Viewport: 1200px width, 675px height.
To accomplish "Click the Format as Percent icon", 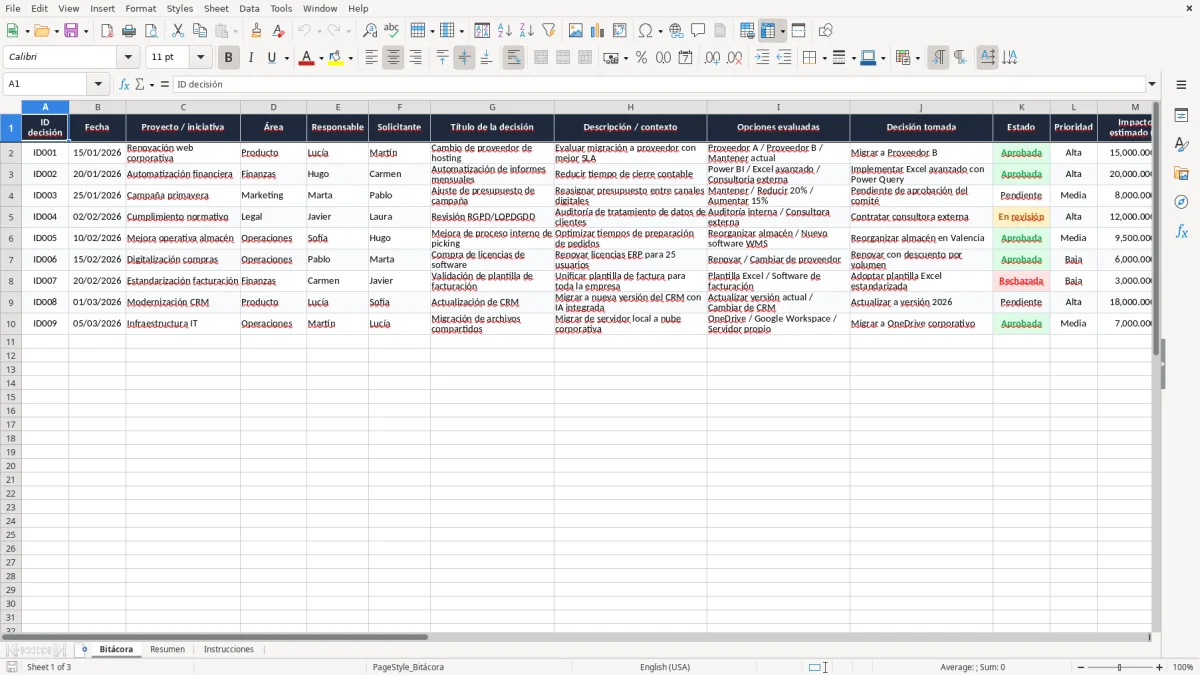I will [x=641, y=58].
